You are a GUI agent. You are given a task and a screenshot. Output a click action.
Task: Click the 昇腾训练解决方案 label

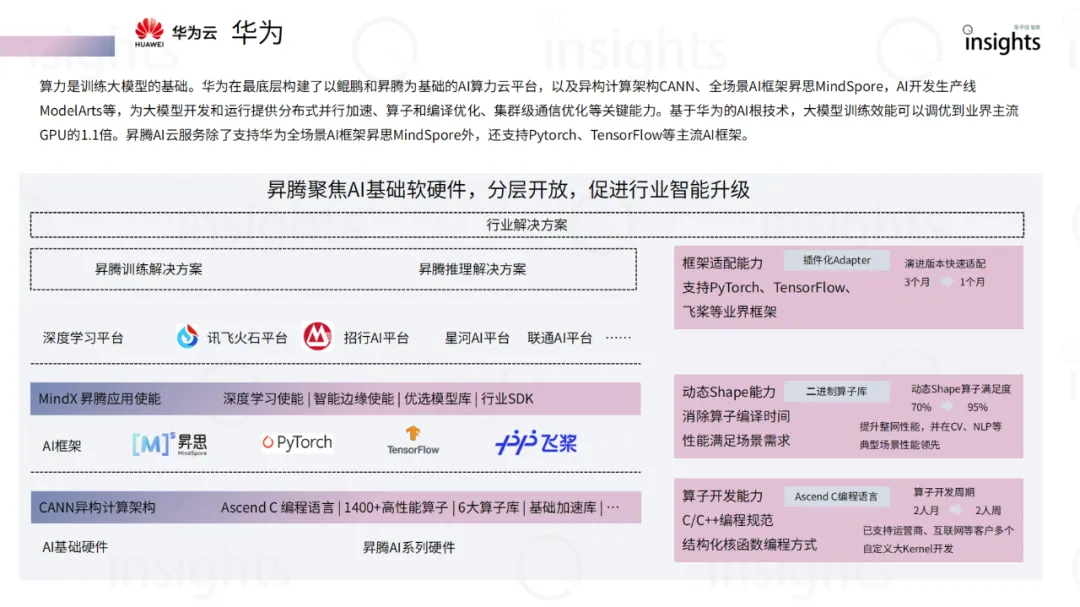pyautogui.click(x=149, y=269)
